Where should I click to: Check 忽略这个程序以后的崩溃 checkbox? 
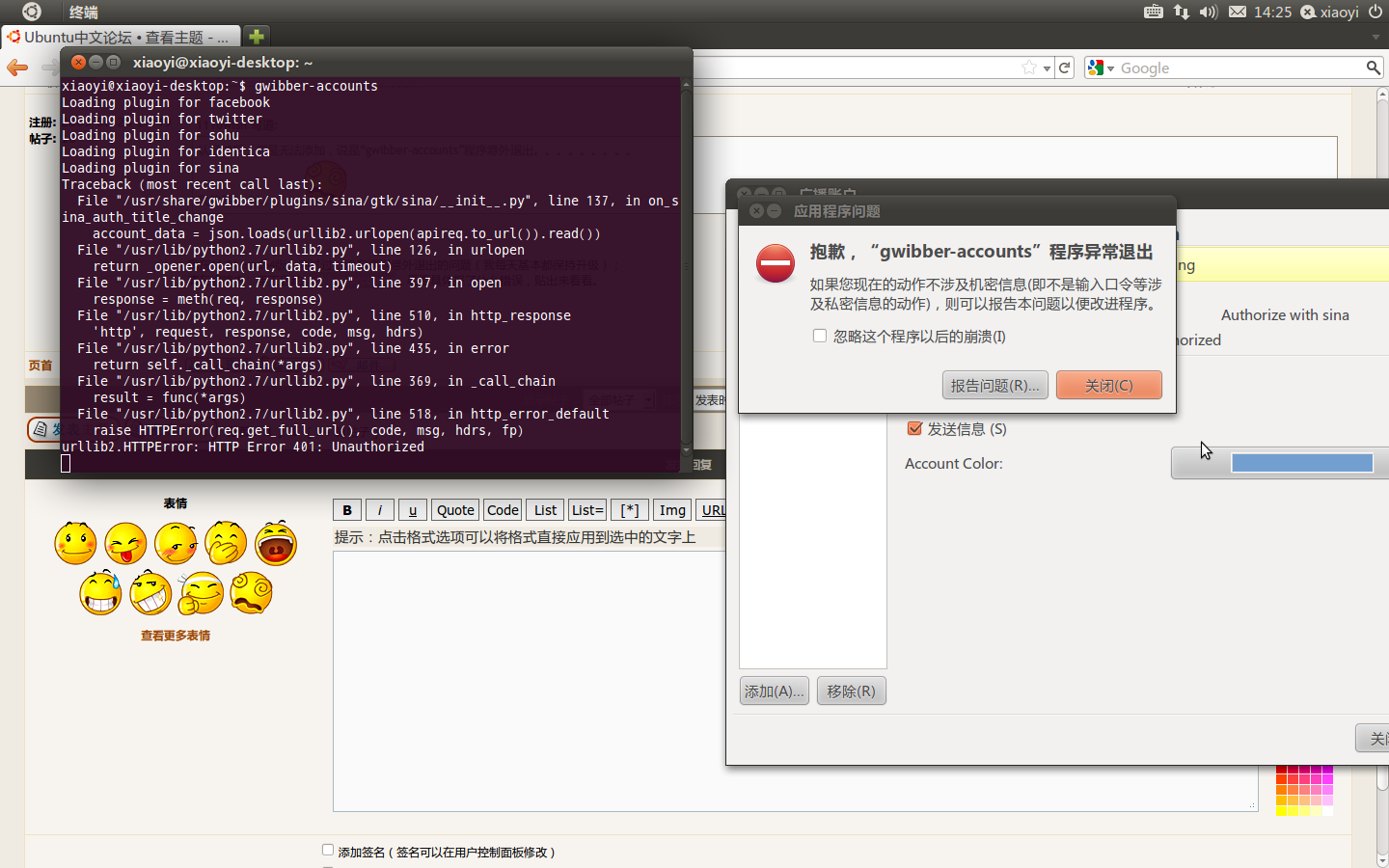820,336
